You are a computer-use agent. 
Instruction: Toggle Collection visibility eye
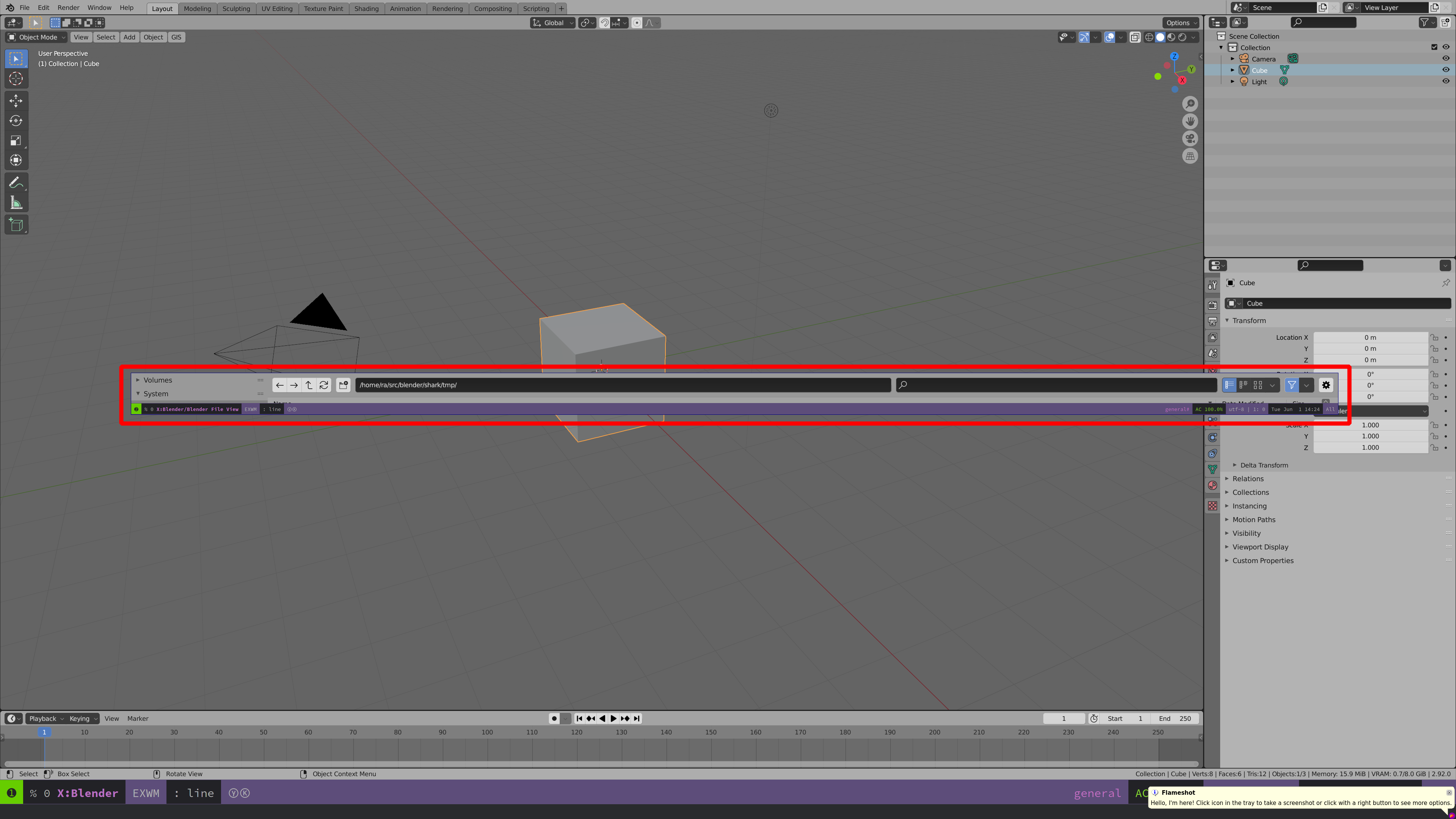pyautogui.click(x=1446, y=47)
